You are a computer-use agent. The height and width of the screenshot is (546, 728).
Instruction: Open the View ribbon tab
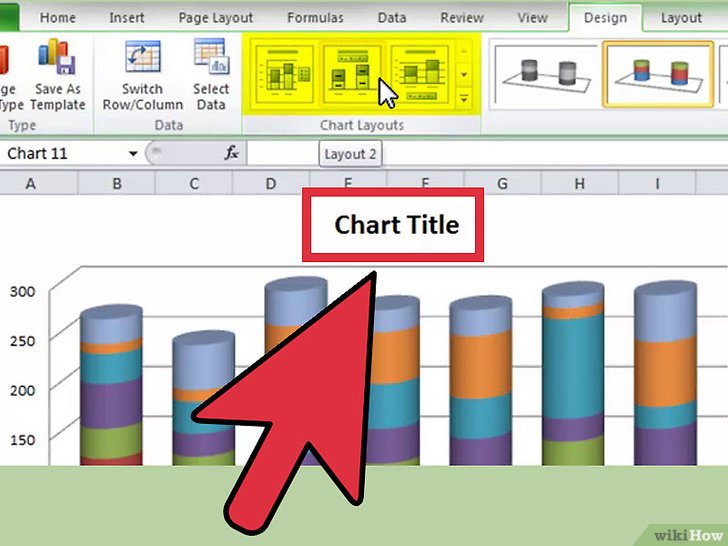533,18
